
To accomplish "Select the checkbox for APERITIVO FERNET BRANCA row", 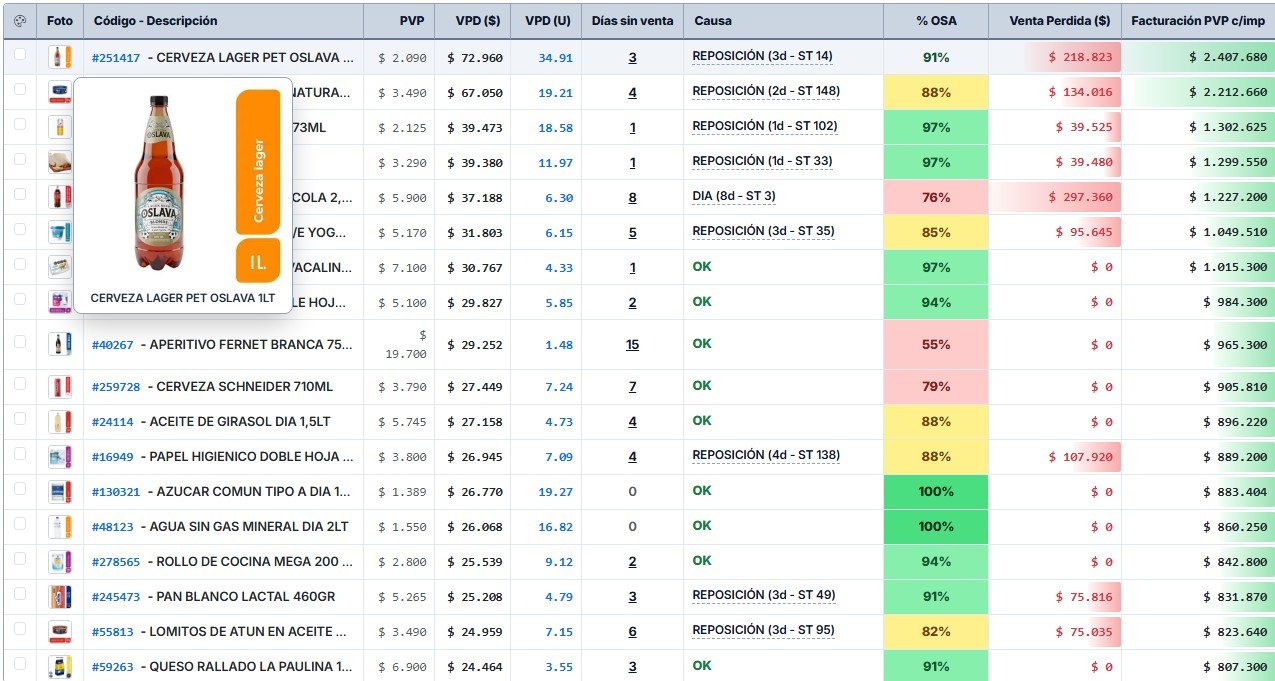I will tap(20, 342).
